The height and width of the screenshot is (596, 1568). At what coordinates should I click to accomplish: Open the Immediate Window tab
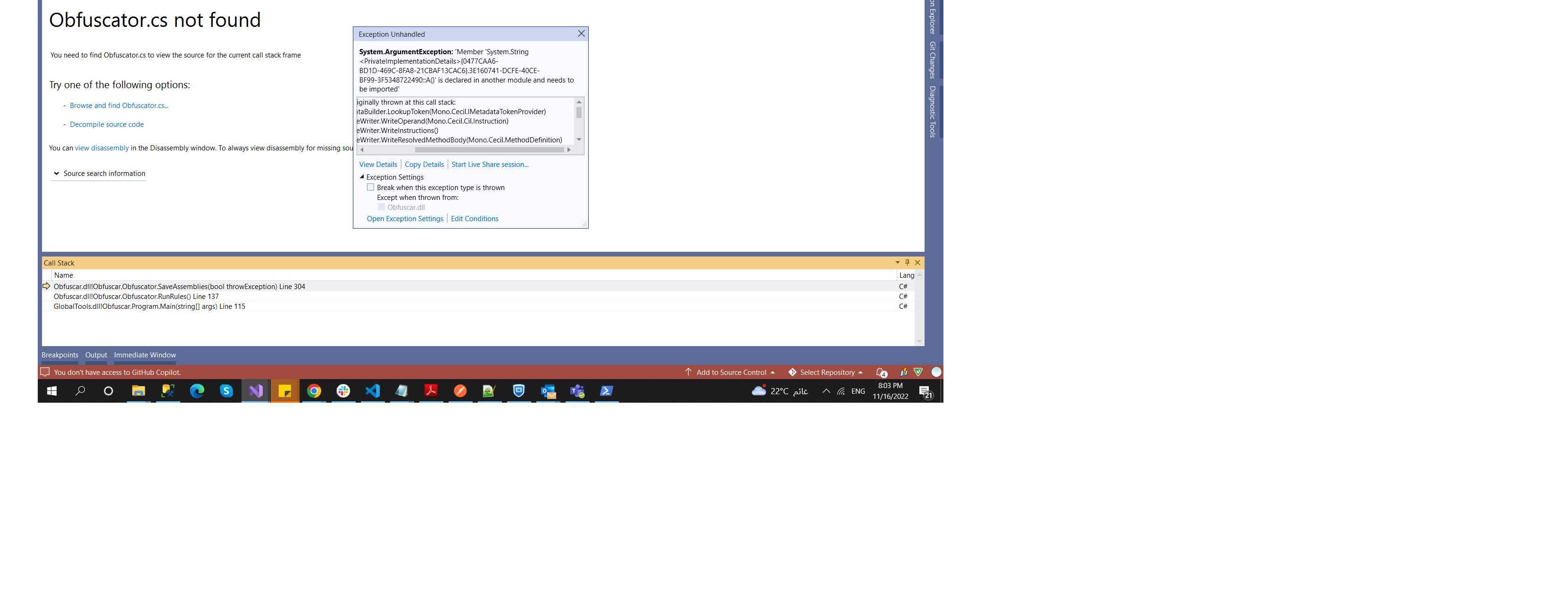(145, 355)
